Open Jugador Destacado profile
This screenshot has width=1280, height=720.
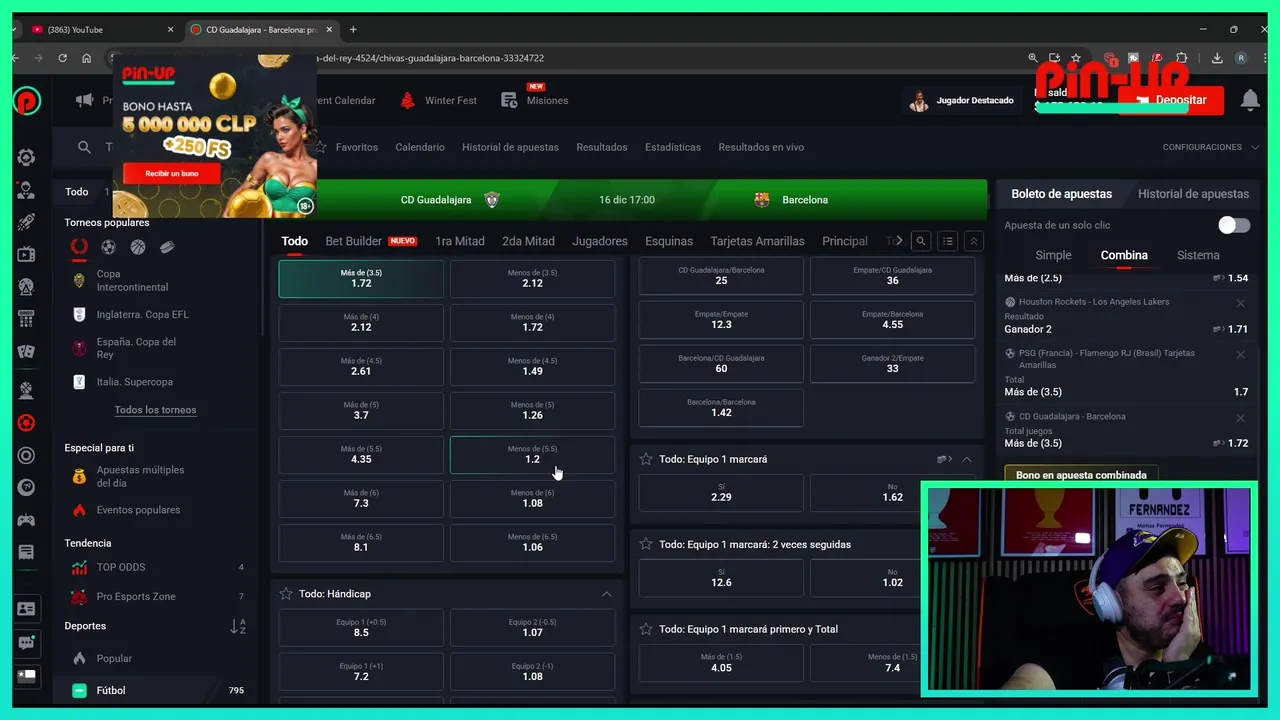[963, 100]
